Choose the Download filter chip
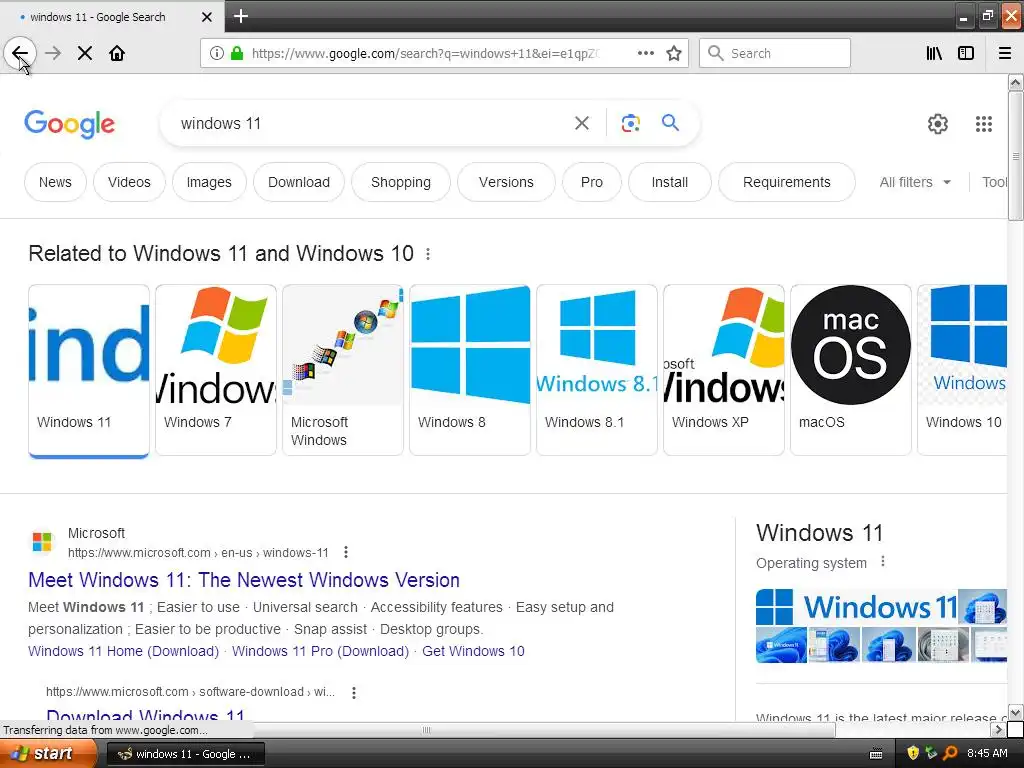1024x768 pixels. point(298,182)
